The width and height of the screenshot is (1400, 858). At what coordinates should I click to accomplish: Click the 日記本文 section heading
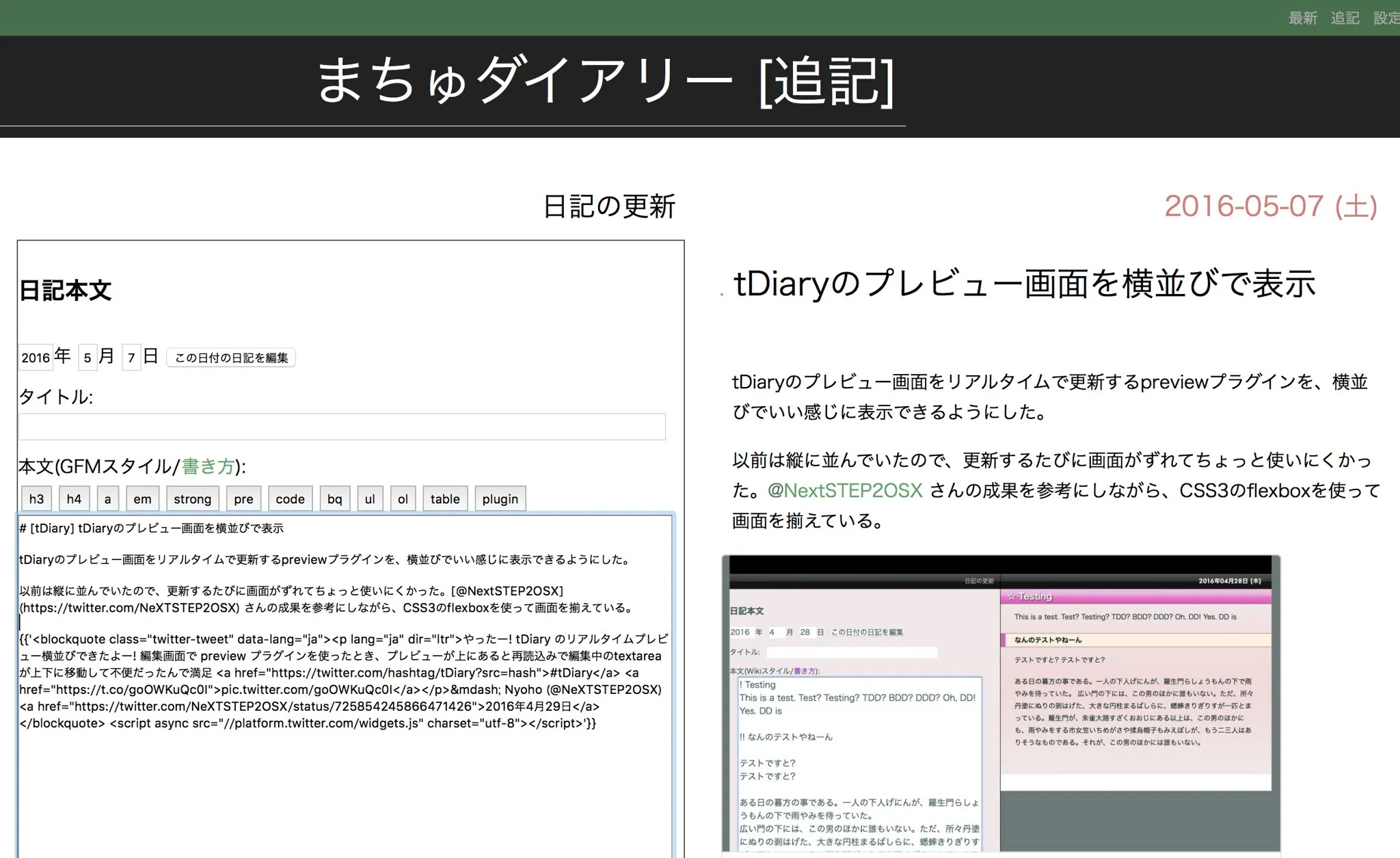(x=65, y=290)
